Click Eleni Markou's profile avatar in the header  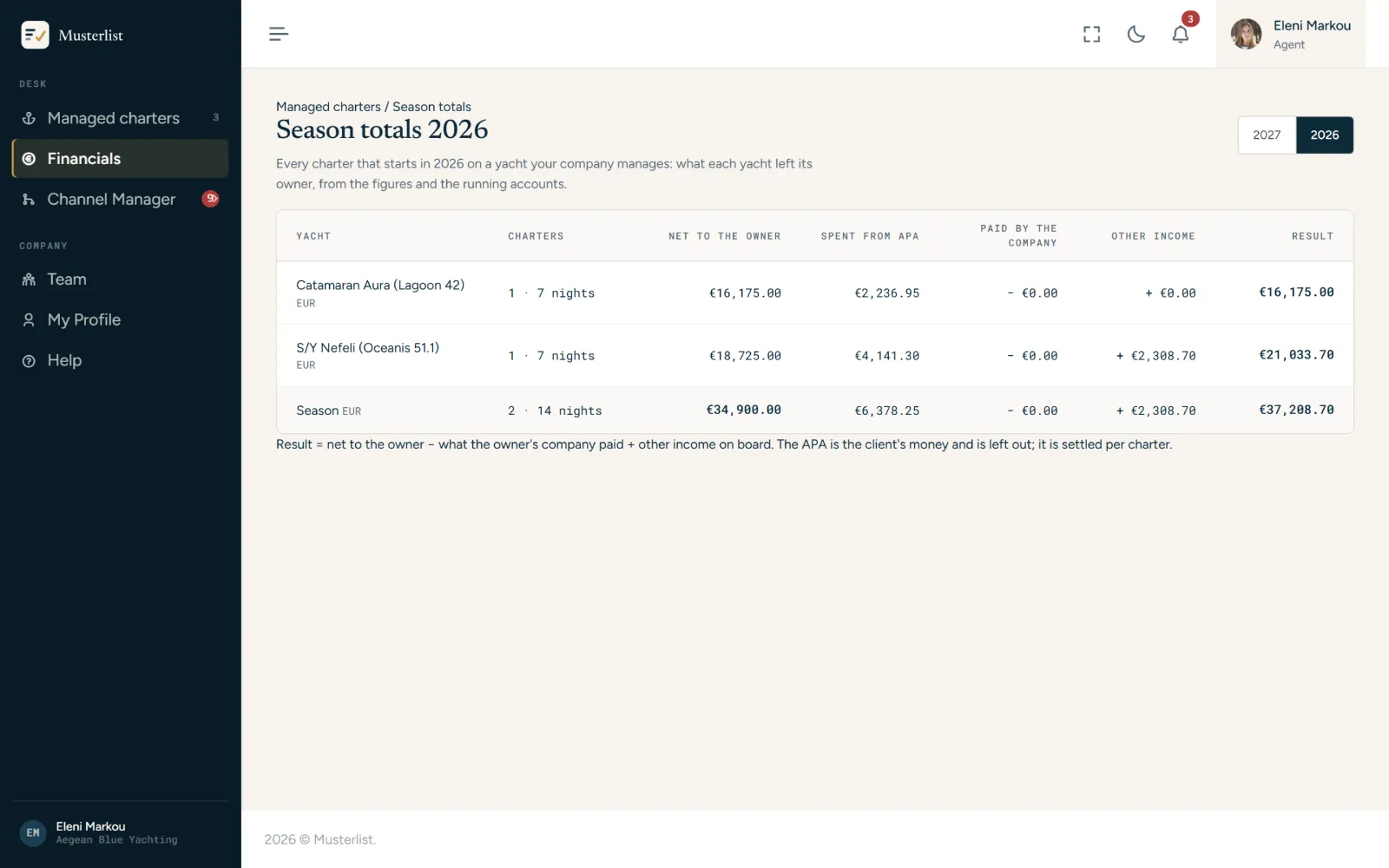1246,34
